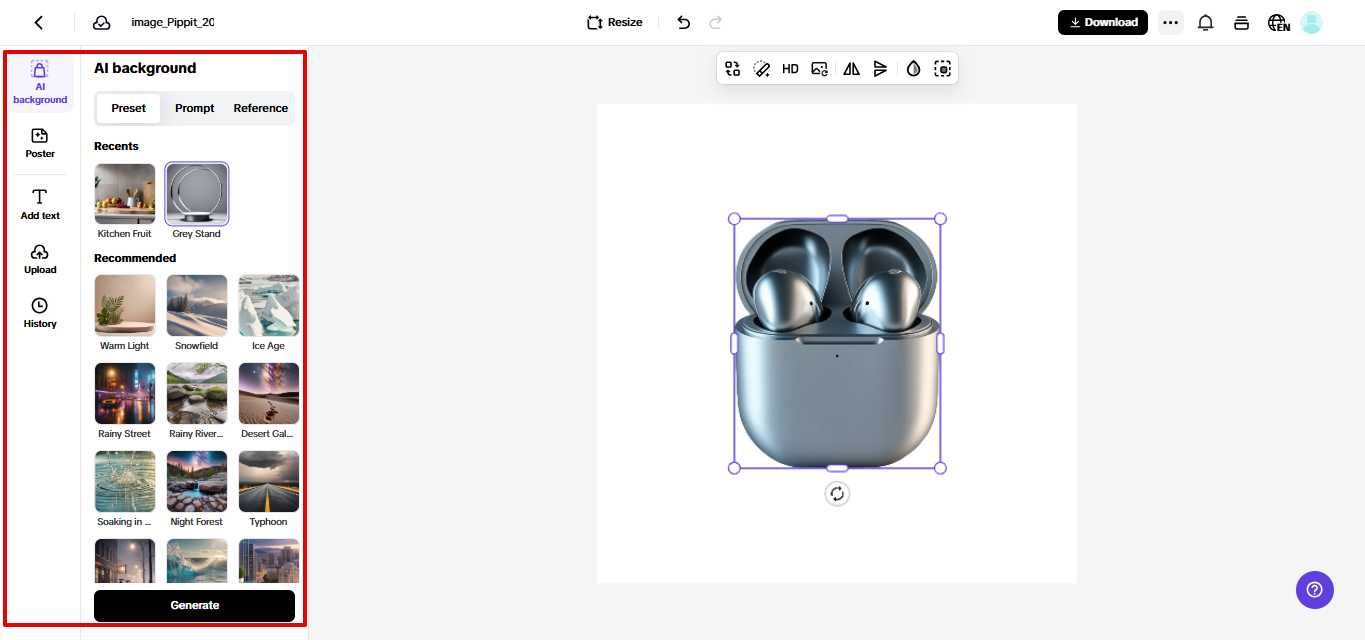Switch to the Reference tab
The height and width of the screenshot is (640, 1365).
tap(260, 108)
